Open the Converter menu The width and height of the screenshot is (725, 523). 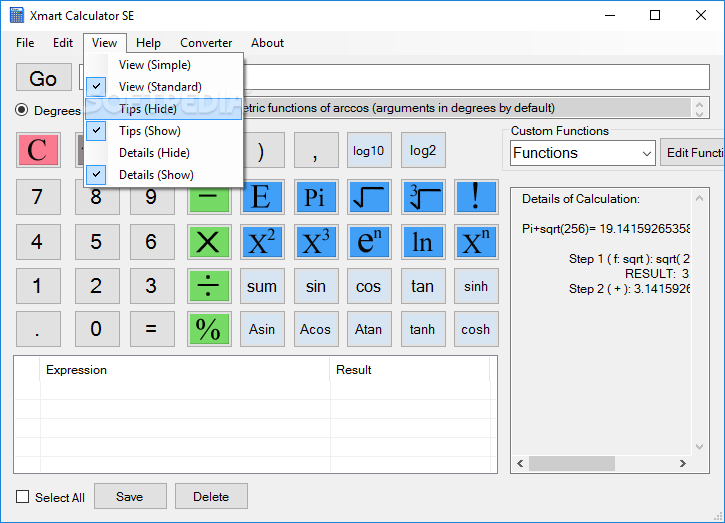pyautogui.click(x=206, y=43)
